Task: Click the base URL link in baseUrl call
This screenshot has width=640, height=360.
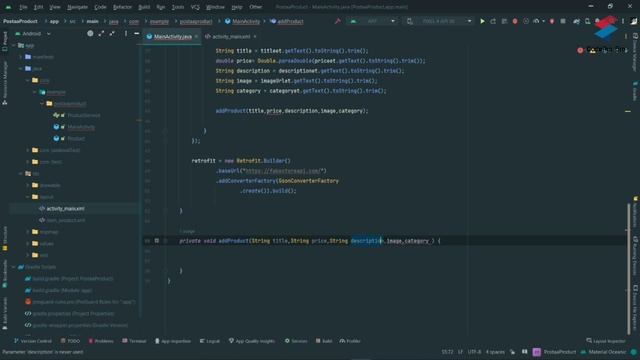Action: pos(283,171)
